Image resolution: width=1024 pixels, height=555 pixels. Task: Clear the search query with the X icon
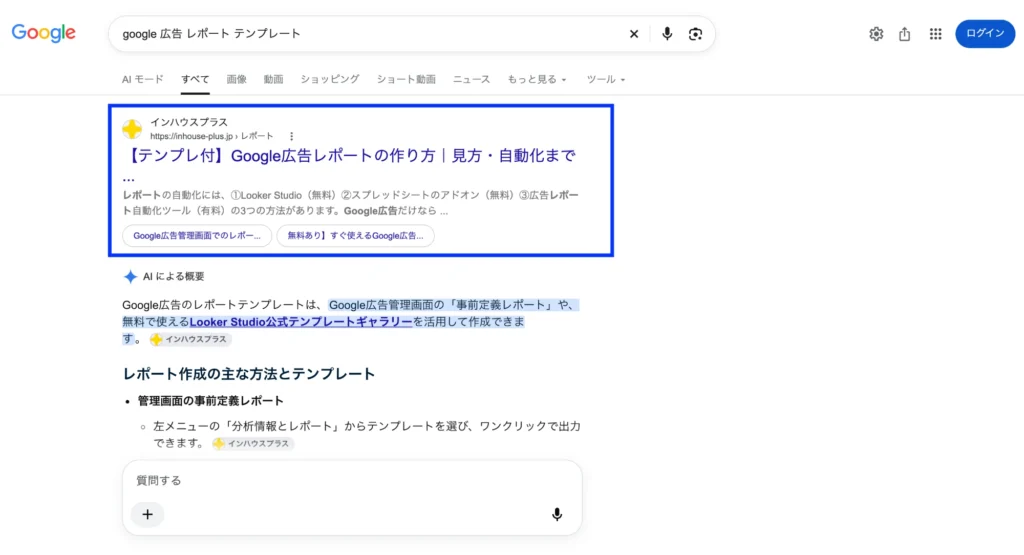click(x=633, y=34)
